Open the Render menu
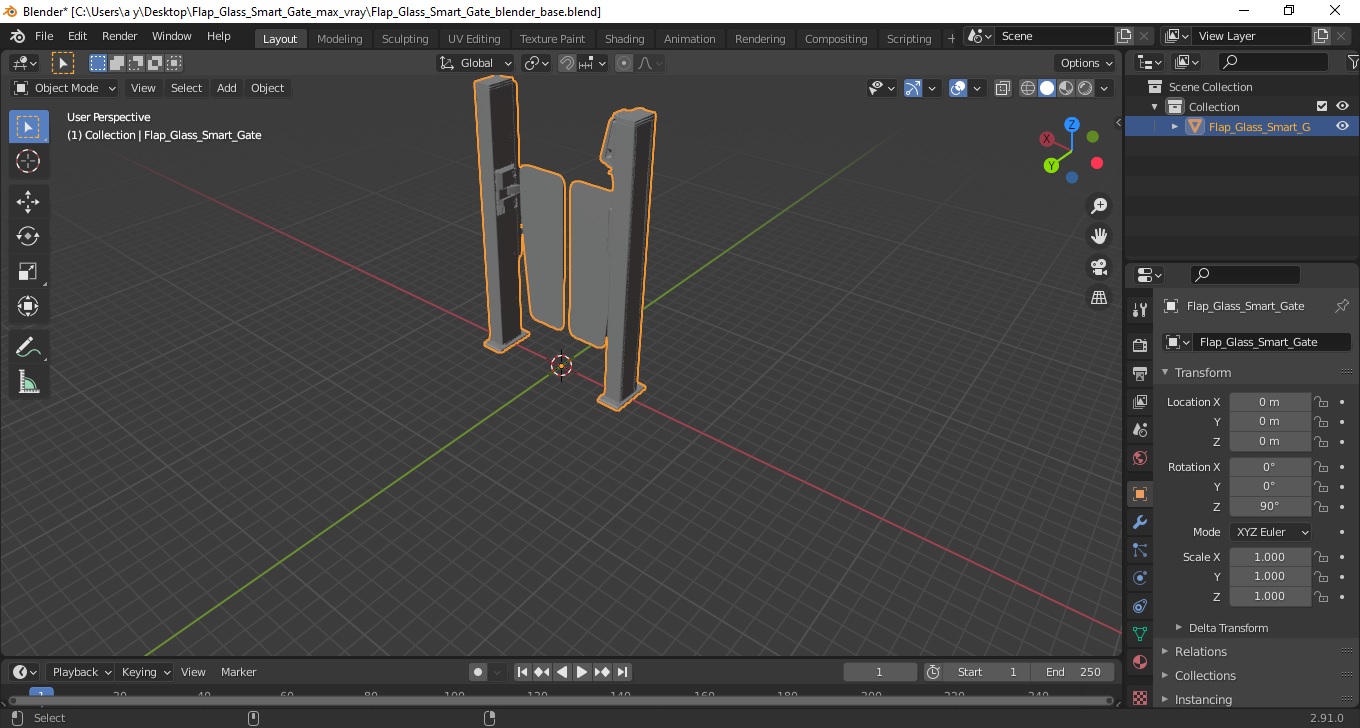The width and height of the screenshot is (1360, 728). pyautogui.click(x=119, y=36)
